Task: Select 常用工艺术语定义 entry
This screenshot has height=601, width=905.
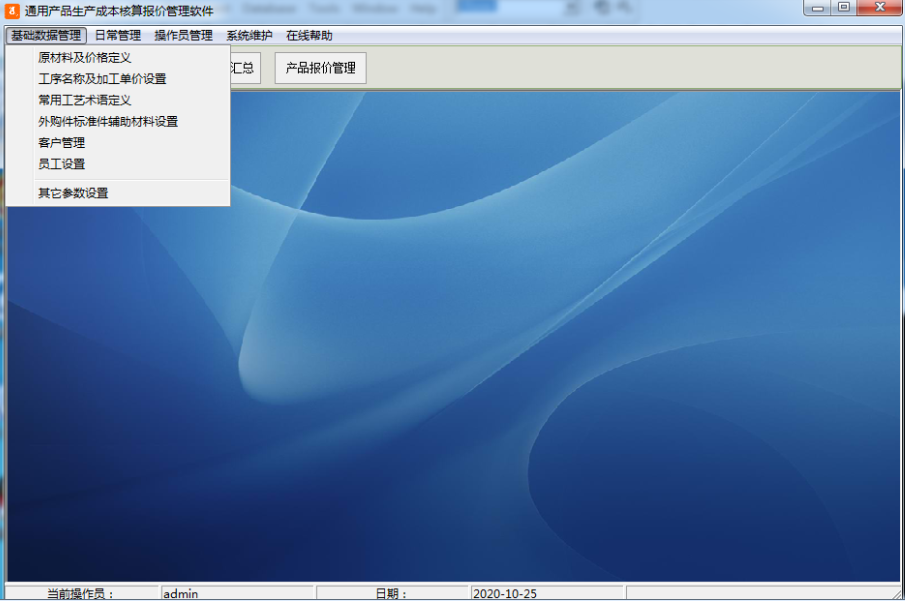Action: click(118, 100)
